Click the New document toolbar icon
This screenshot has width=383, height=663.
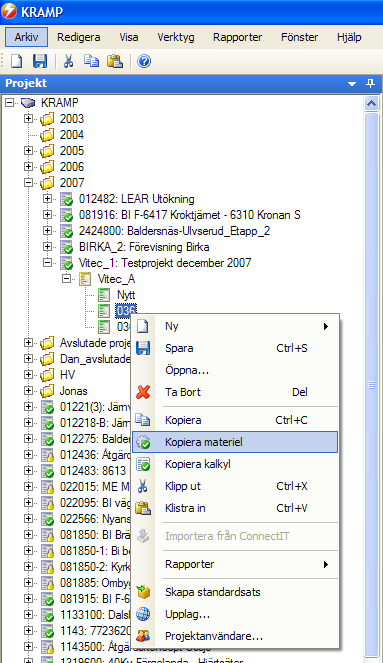(16, 61)
